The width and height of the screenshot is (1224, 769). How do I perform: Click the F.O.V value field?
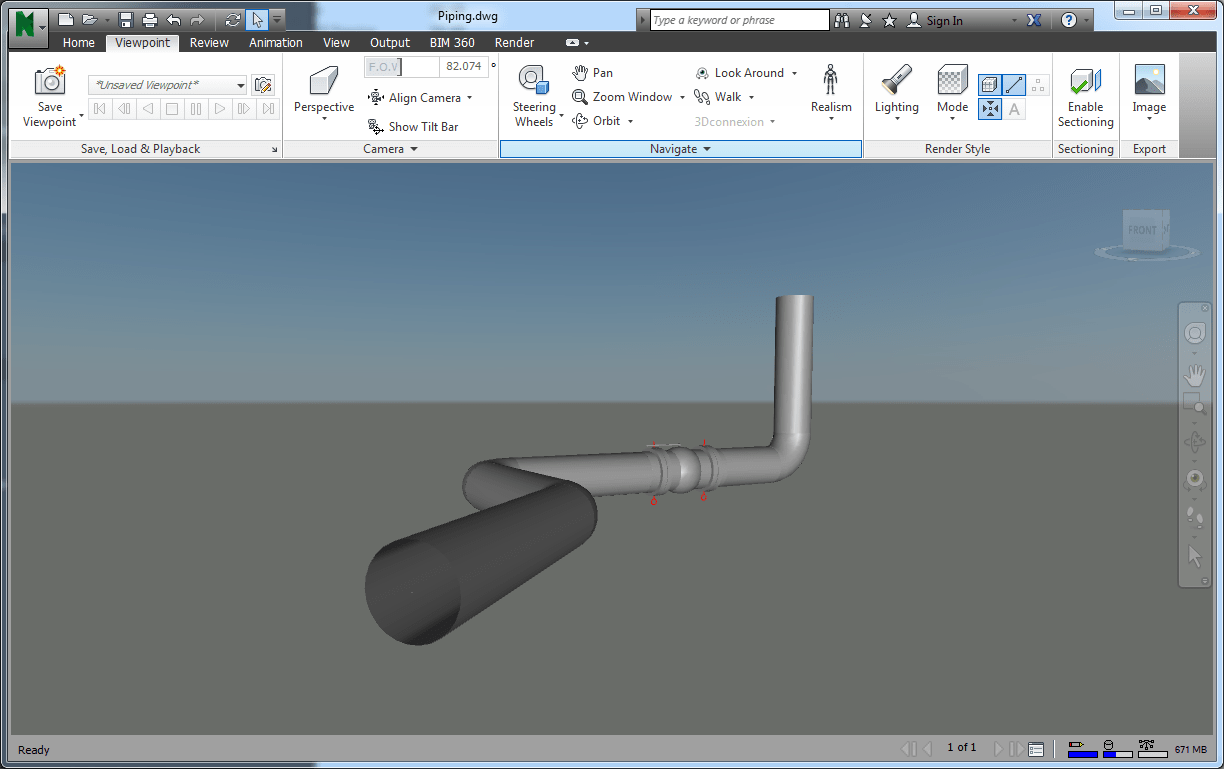pos(464,67)
